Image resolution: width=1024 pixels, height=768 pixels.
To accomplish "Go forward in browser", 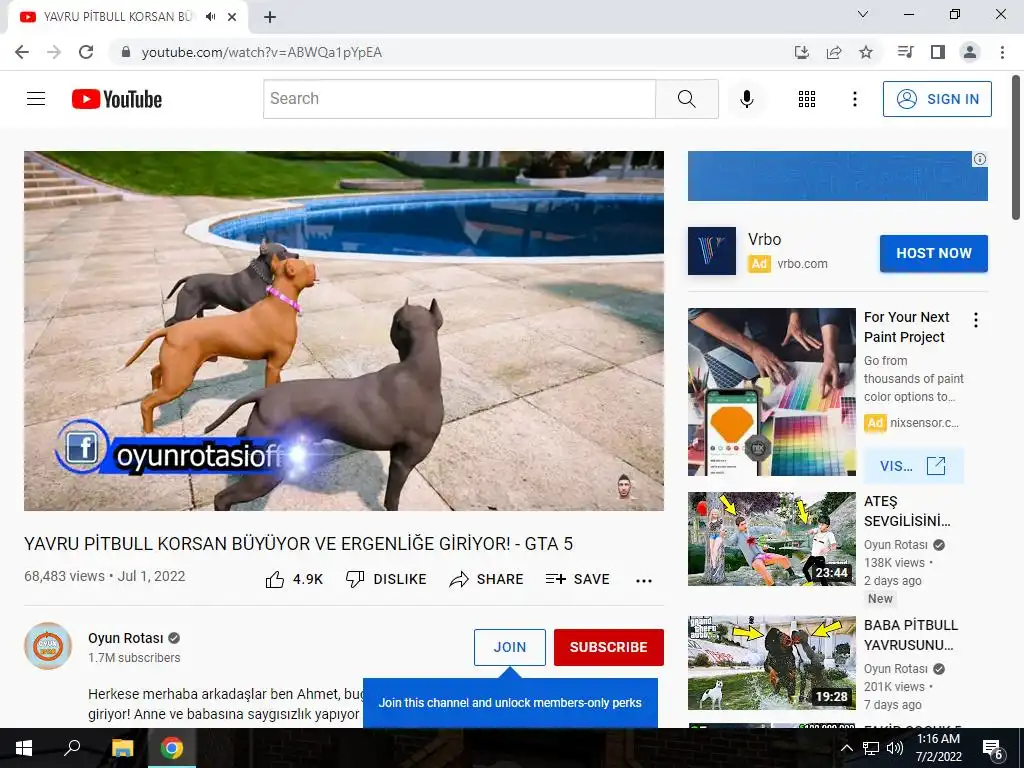I will pos(54,52).
